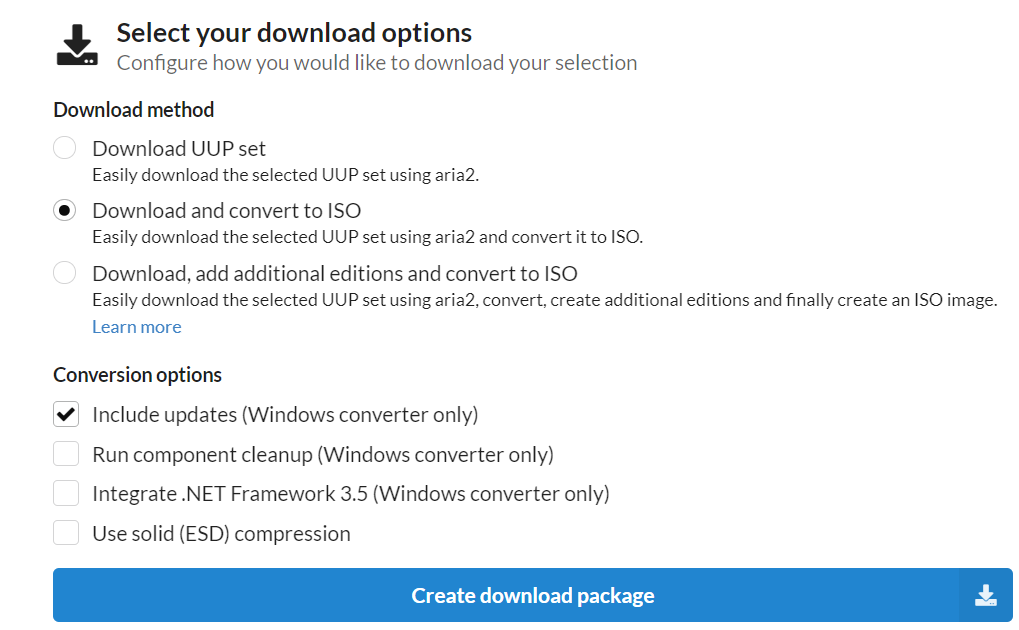Click 'Run component cleanup (Windows converter only)' text
Image resolution: width=1019 pixels, height=630 pixels.
click(322, 454)
